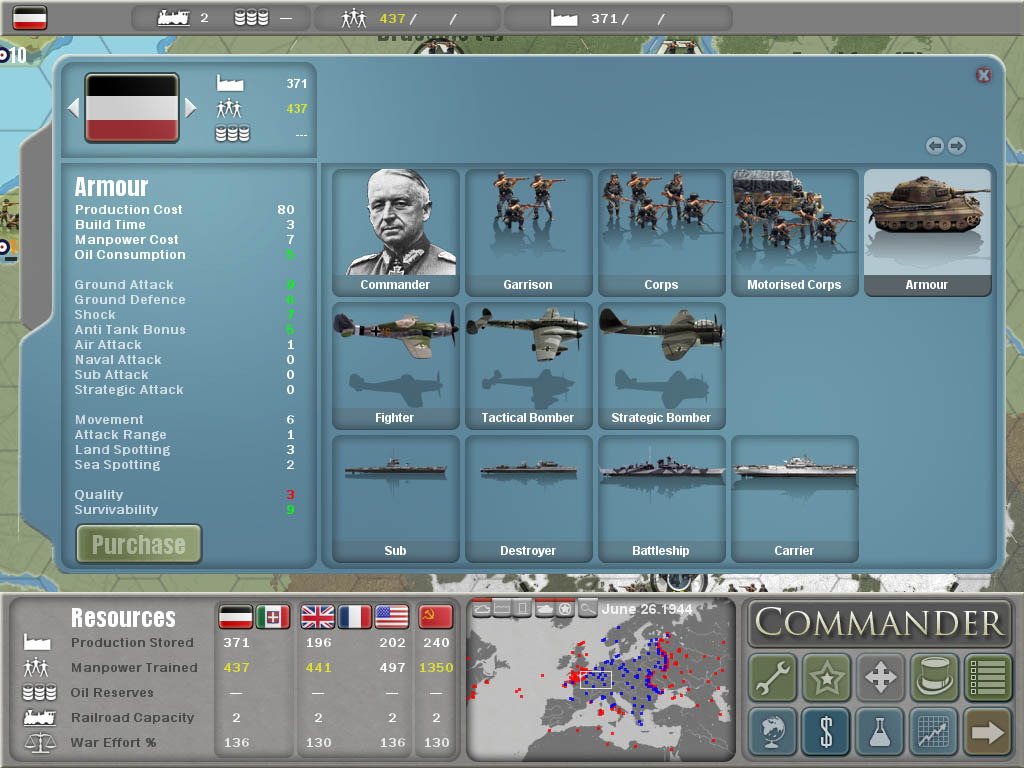Select USA flag in Resources panel
Viewport: 1024px width, 768px height.
392,616
